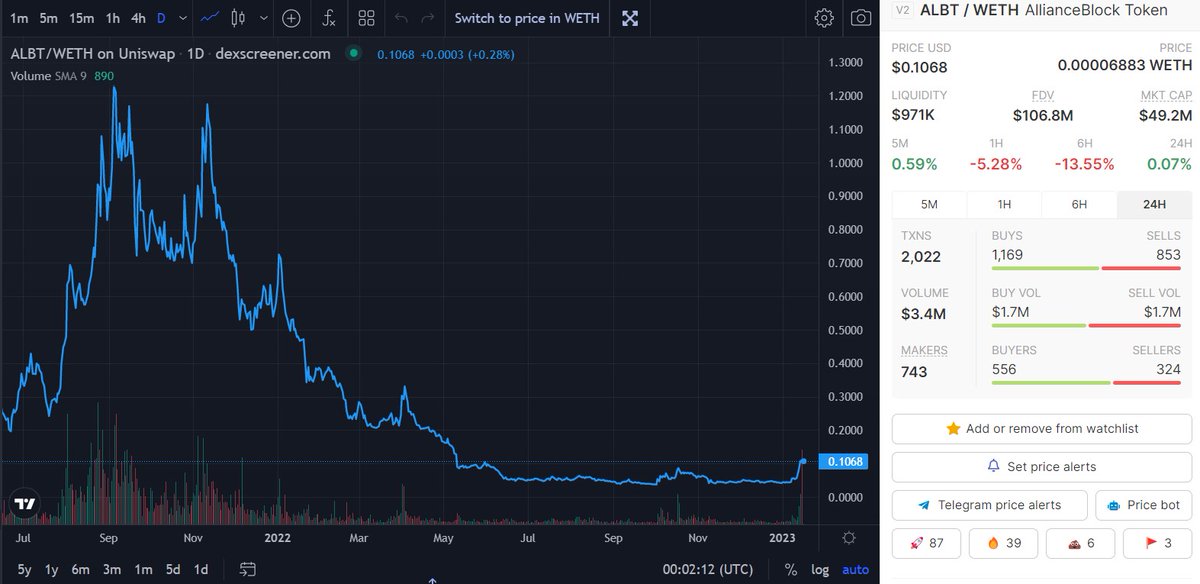
Task: Switch to the 1H stats tab
Action: tap(1004, 204)
